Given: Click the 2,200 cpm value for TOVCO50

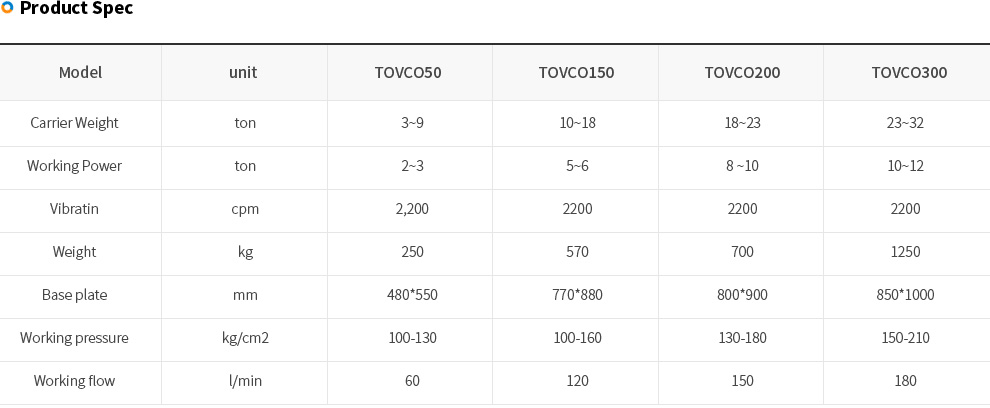Looking at the screenshot, I should (x=412, y=208).
